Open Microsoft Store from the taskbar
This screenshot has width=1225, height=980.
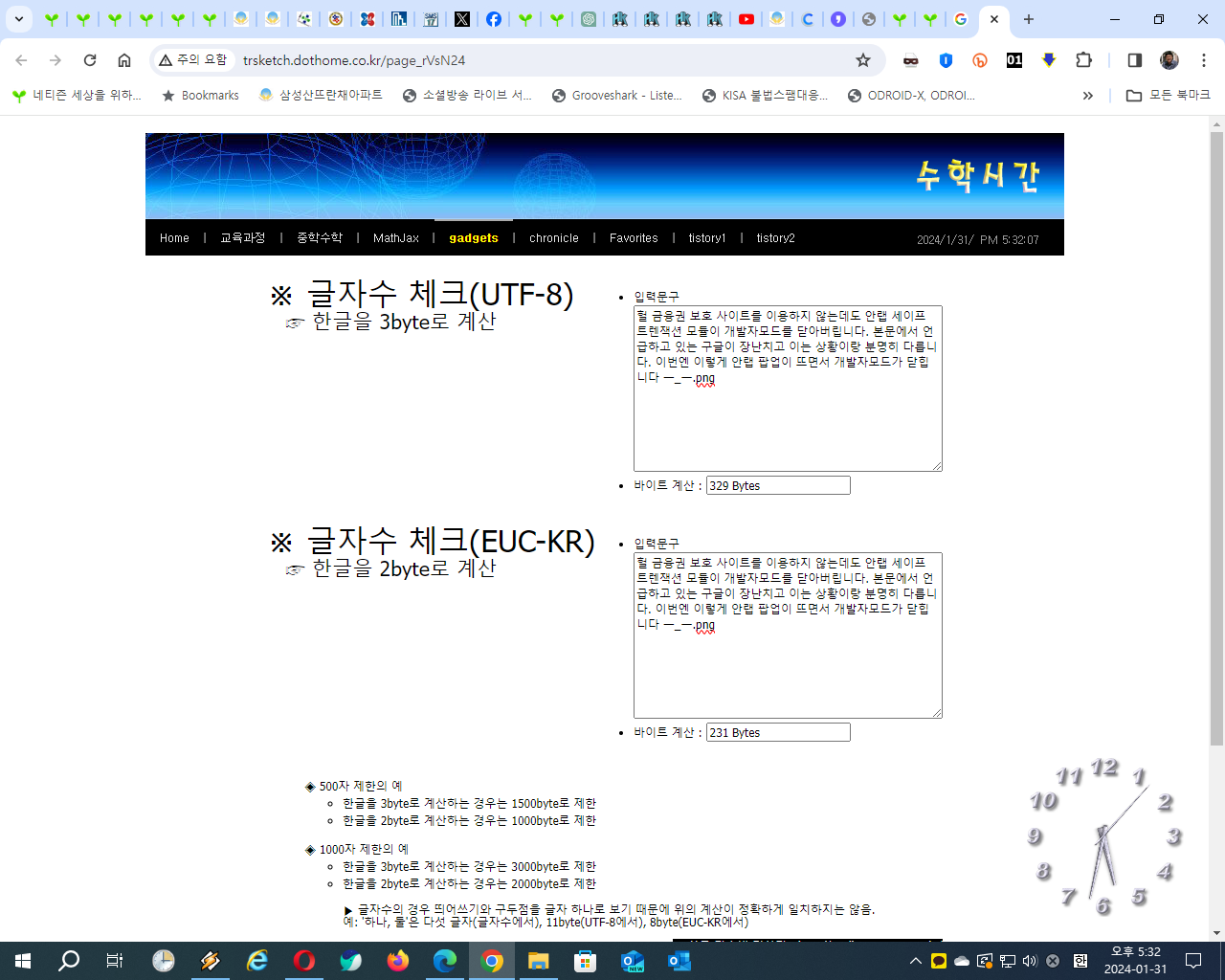click(585, 961)
